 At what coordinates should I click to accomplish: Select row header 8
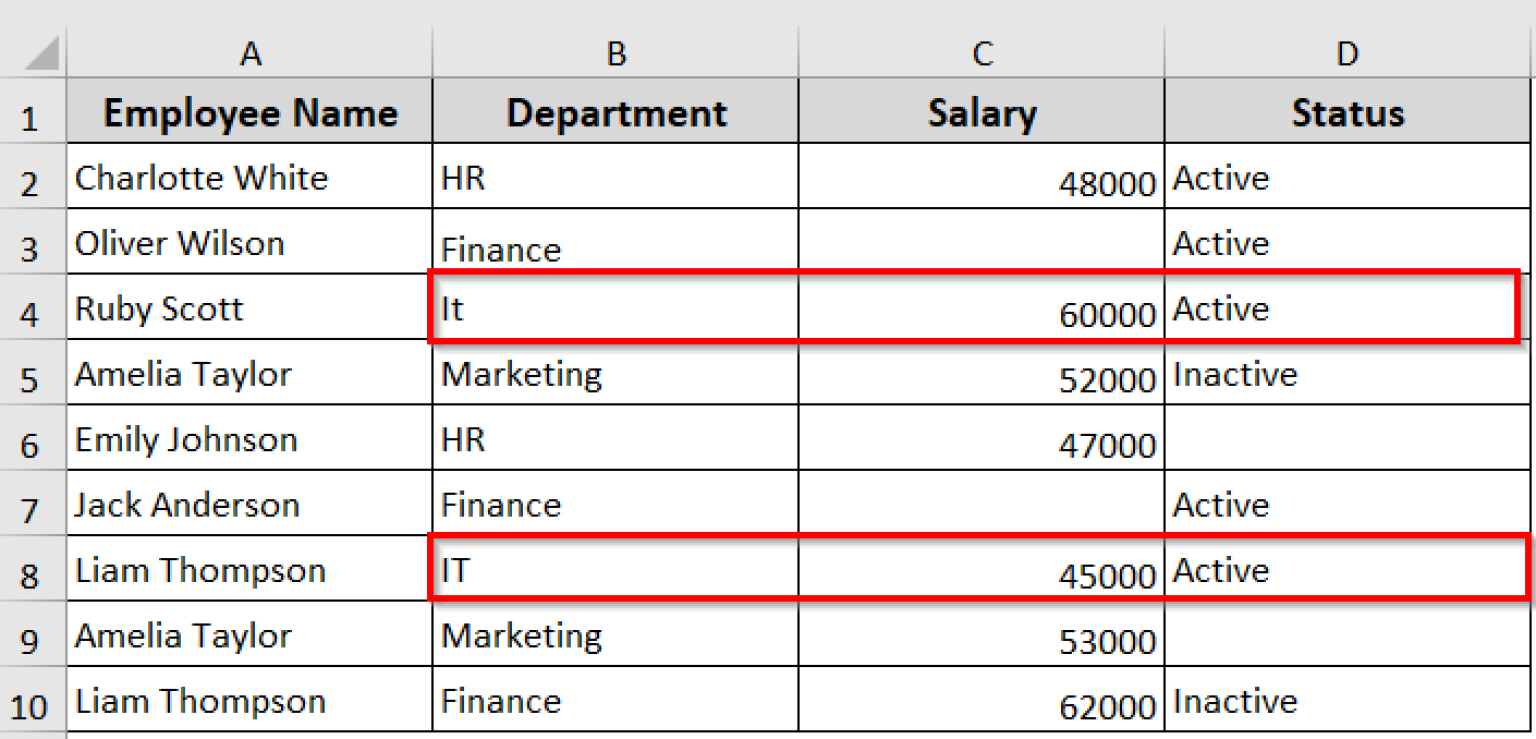(32, 570)
